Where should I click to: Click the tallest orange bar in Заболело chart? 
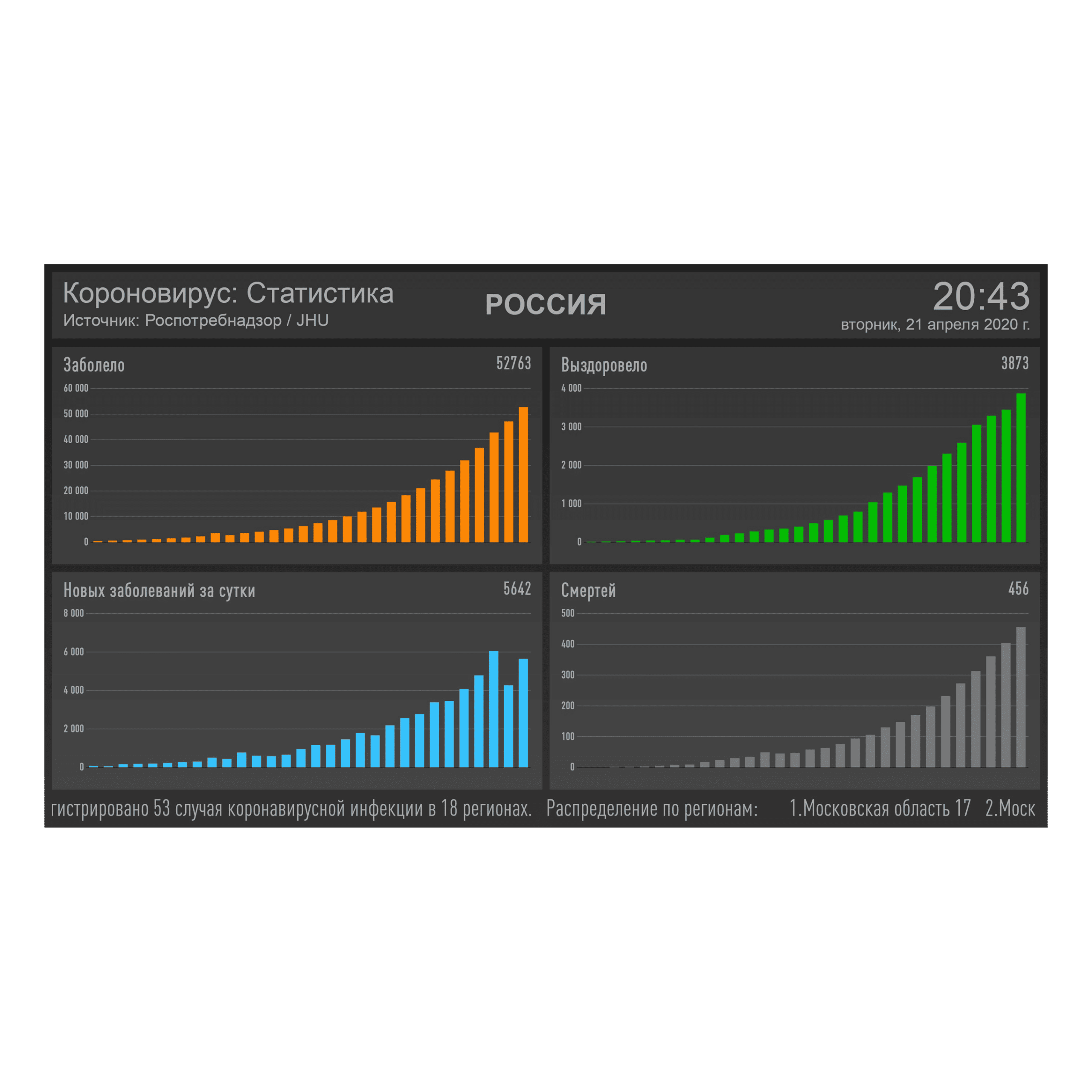pyautogui.click(x=523, y=475)
